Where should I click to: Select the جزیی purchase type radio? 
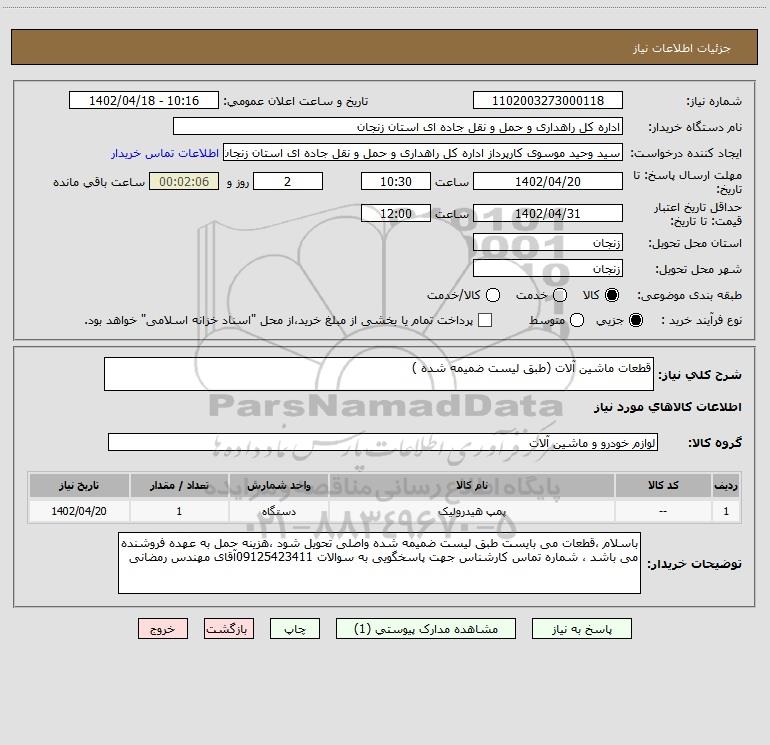tap(635, 320)
